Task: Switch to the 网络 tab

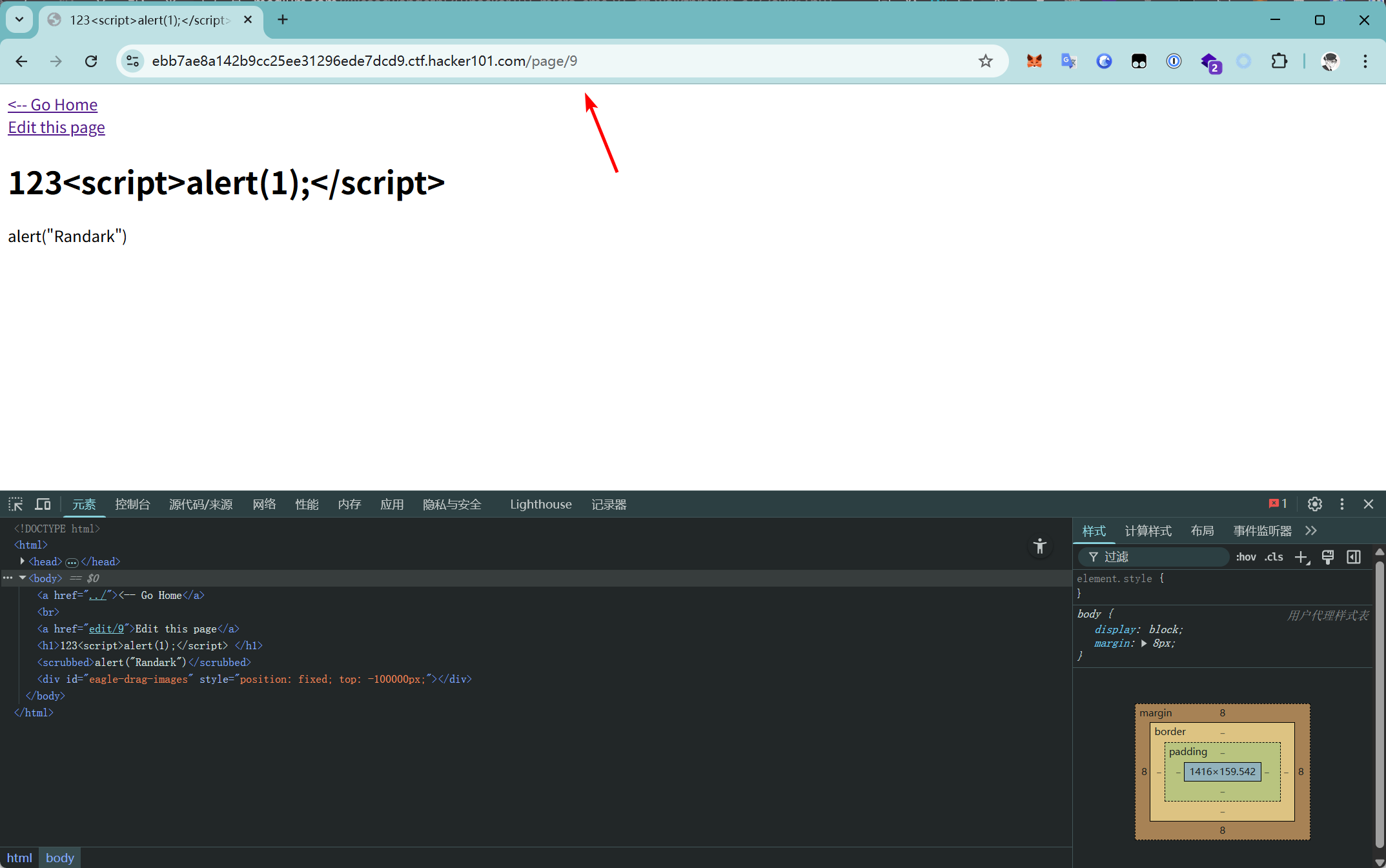Action: click(x=264, y=504)
